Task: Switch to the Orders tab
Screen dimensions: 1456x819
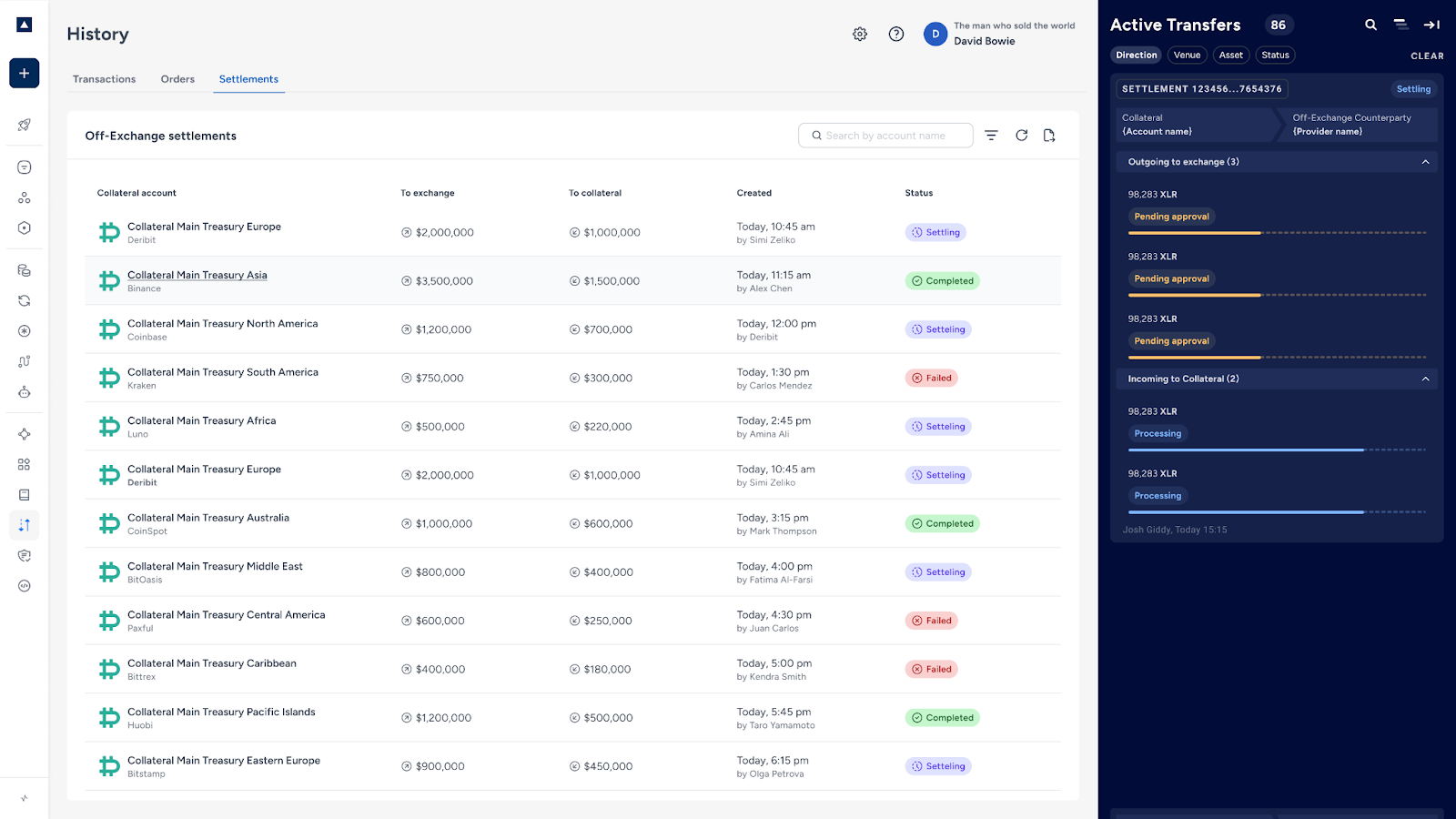Action: [177, 79]
